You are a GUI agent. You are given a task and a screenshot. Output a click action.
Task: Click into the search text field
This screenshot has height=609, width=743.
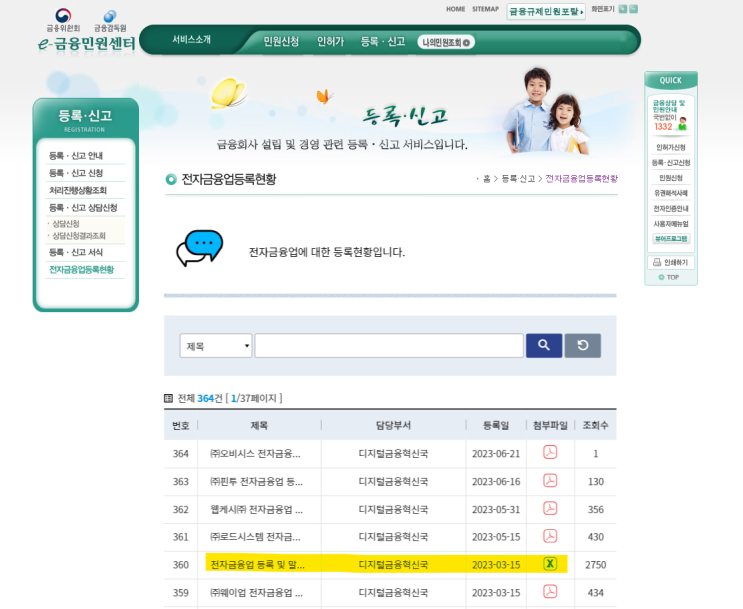389,346
